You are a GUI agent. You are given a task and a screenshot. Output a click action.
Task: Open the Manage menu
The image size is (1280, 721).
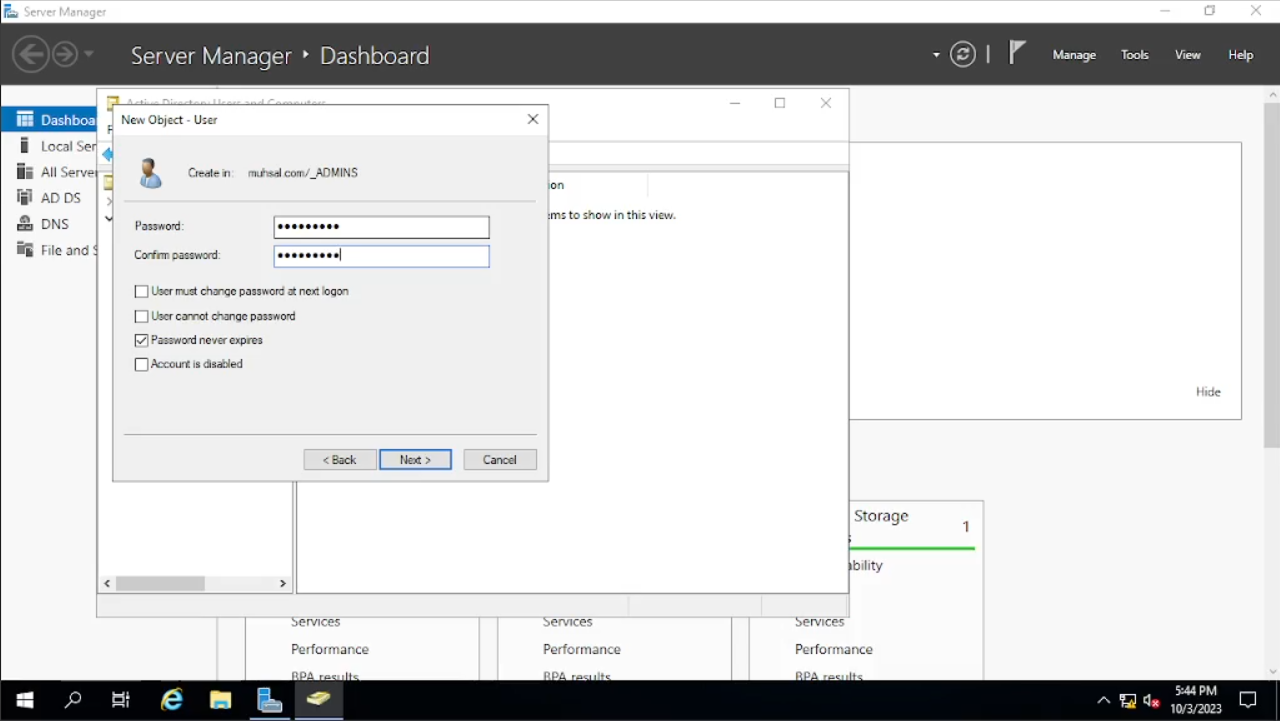[x=1074, y=55]
